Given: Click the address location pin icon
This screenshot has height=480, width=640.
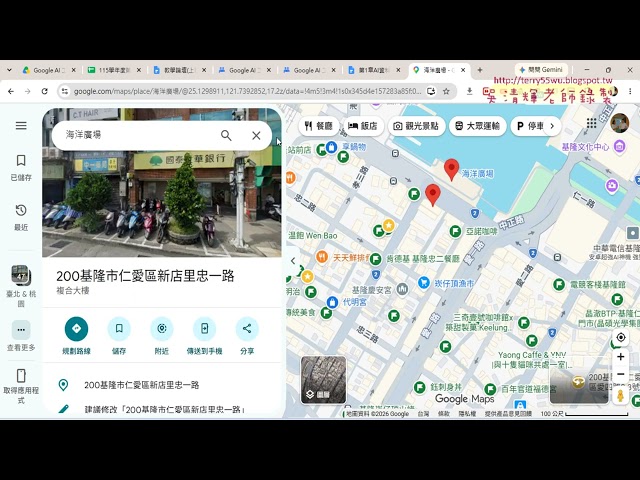Looking at the screenshot, I should [x=63, y=385].
